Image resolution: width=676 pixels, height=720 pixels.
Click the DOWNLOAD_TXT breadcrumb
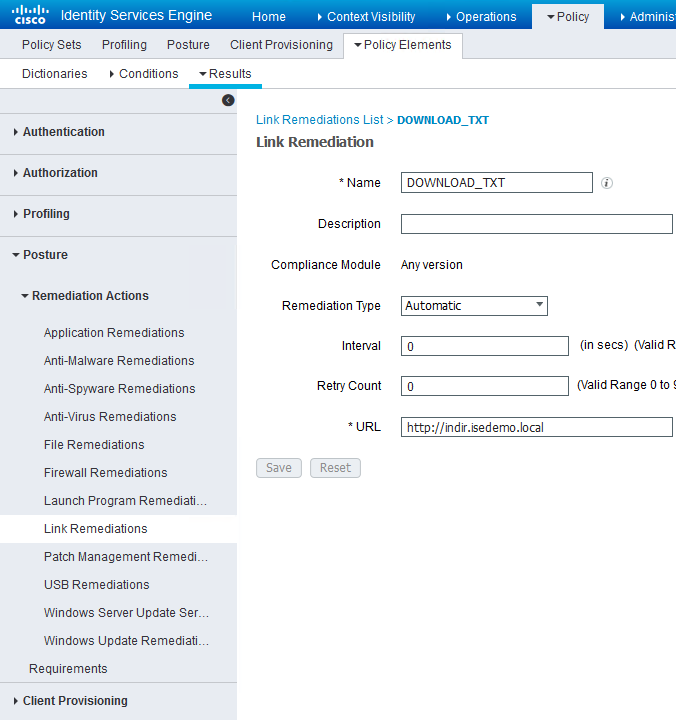(443, 120)
